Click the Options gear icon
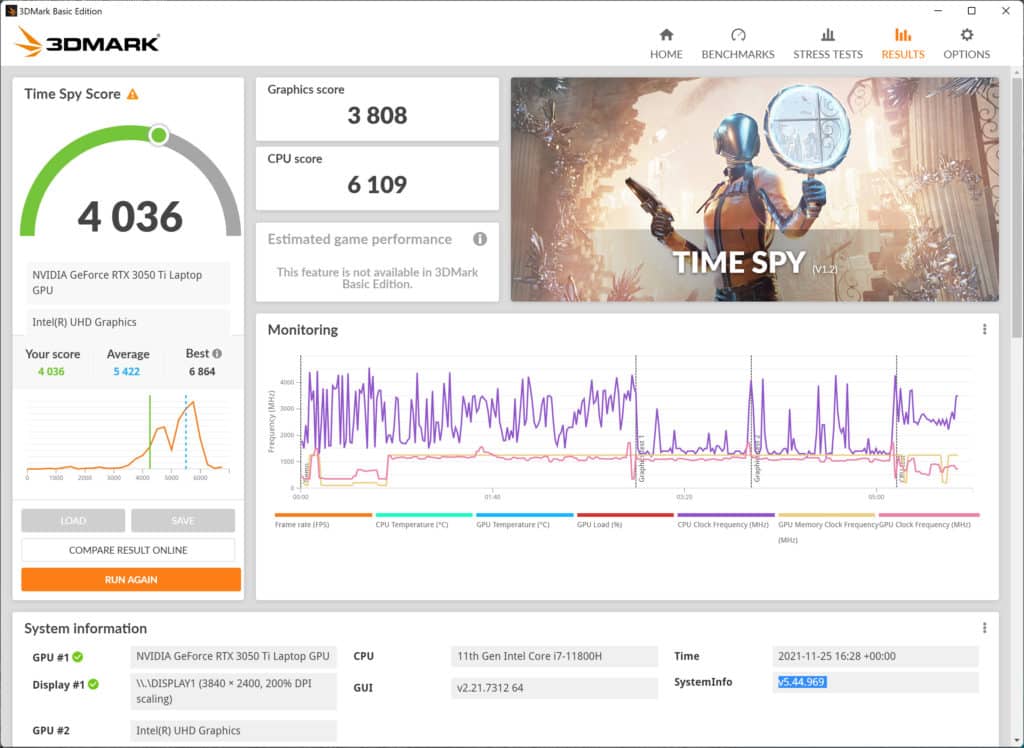 coord(967,35)
